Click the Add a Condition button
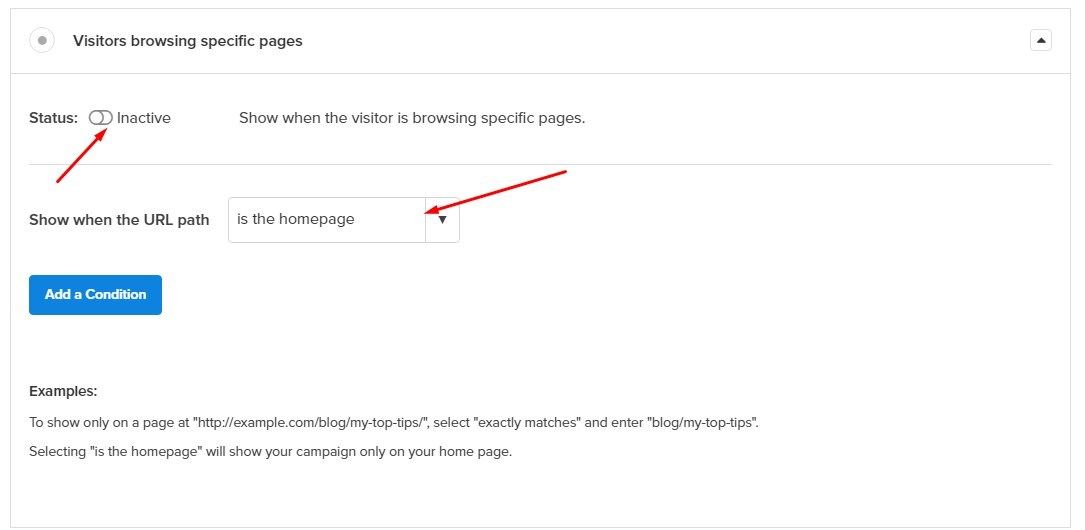The image size is (1085, 530). pyautogui.click(x=95, y=295)
